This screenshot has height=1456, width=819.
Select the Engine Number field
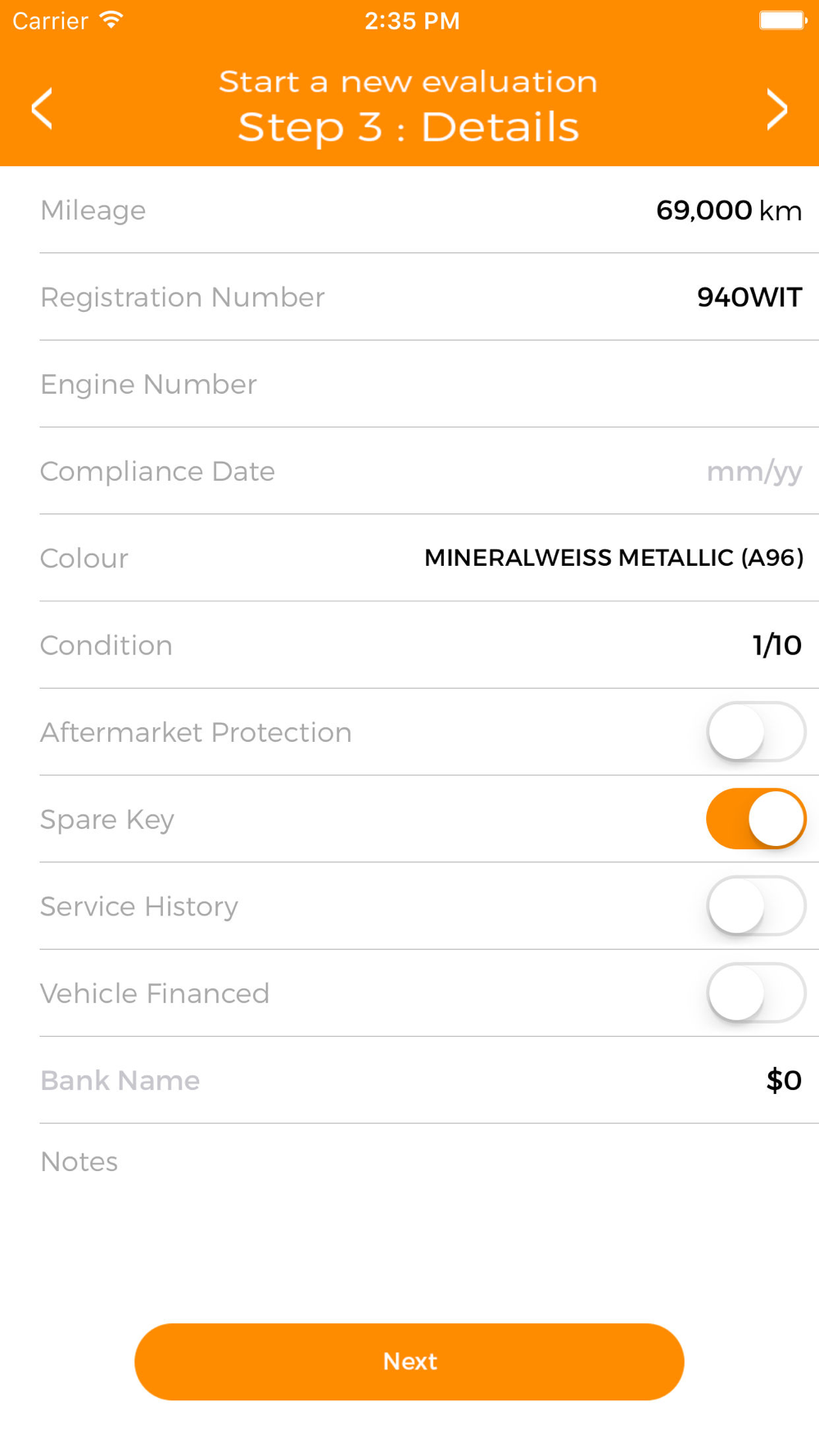(429, 384)
